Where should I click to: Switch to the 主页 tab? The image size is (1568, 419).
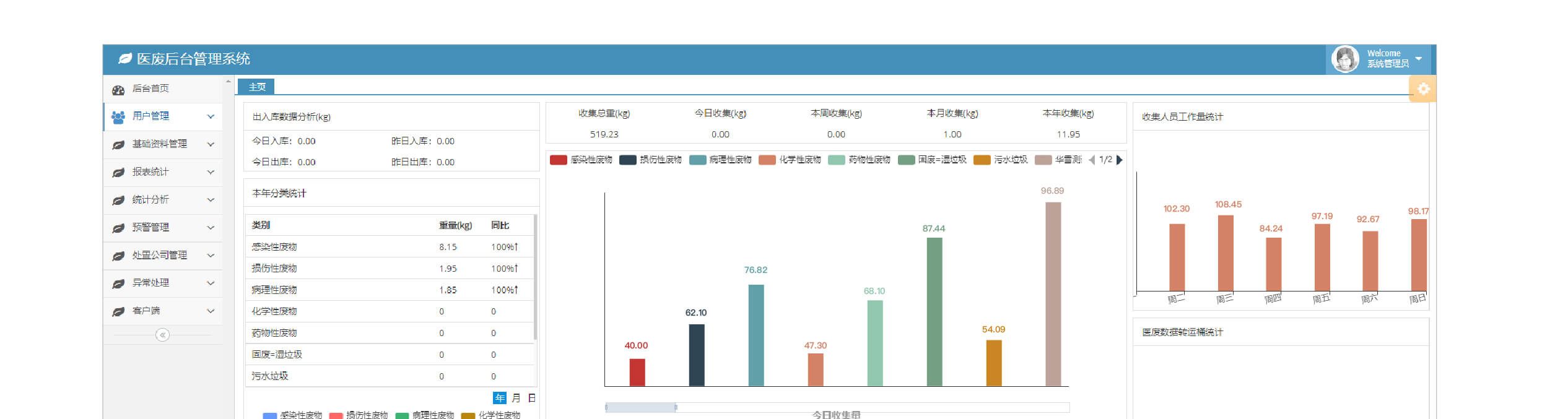(x=257, y=87)
